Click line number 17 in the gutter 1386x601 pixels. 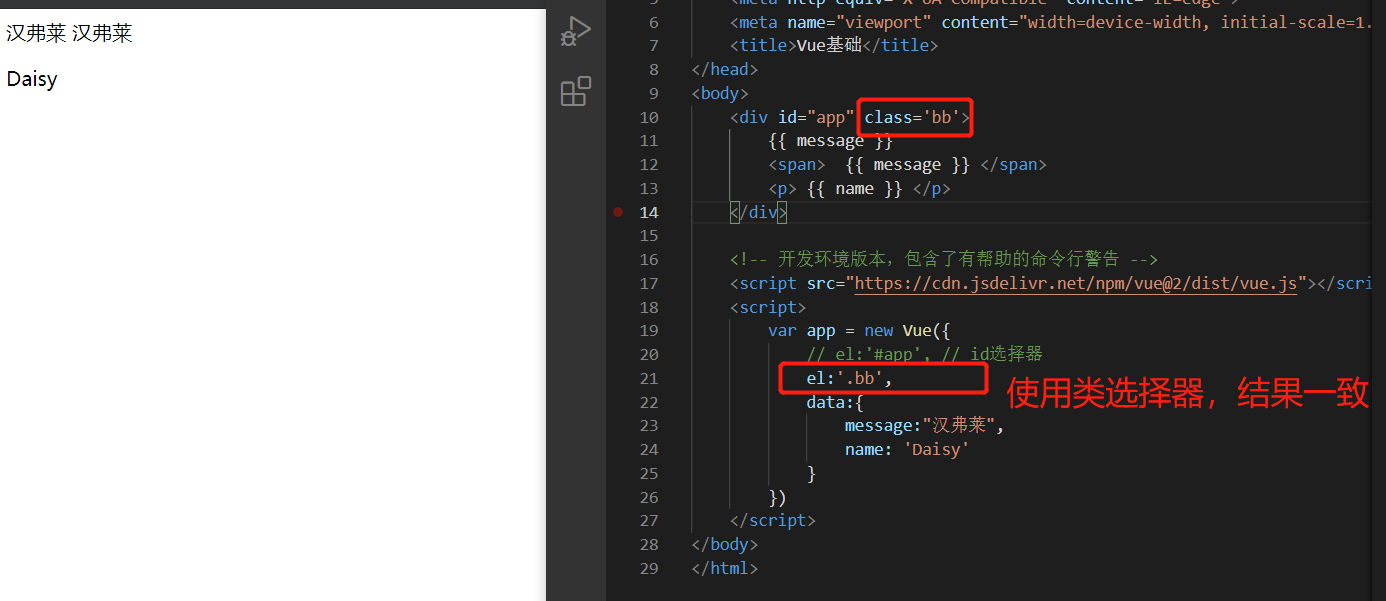(x=648, y=283)
